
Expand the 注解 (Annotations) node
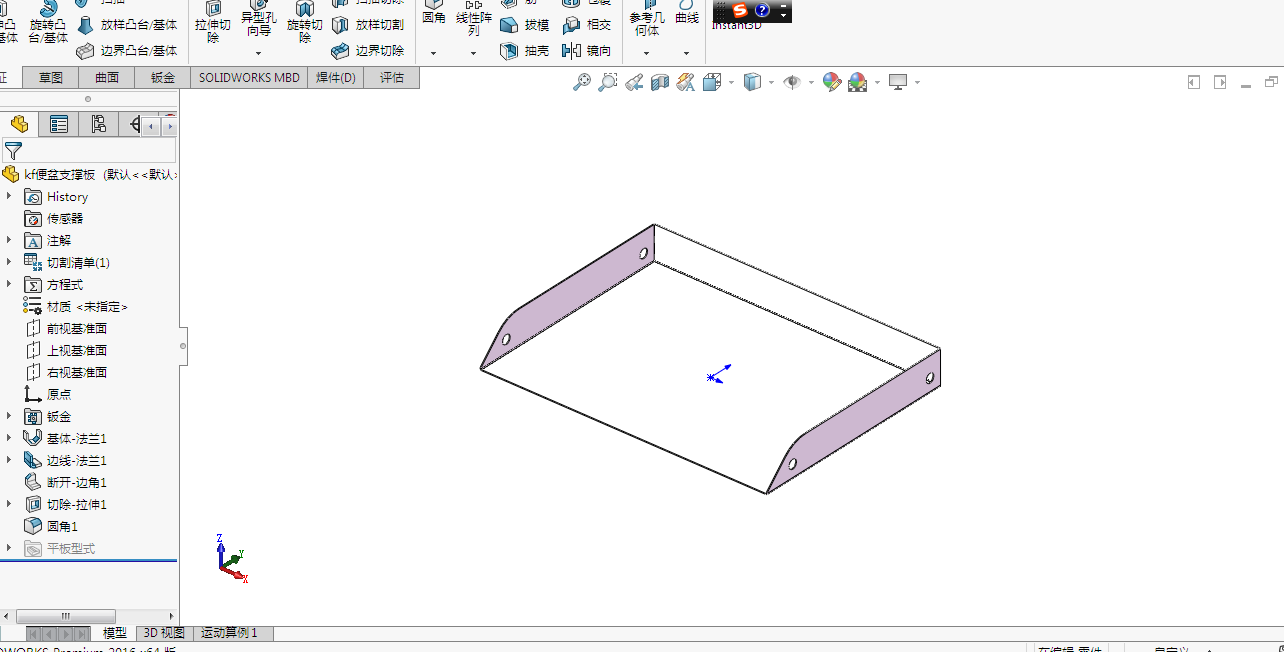8,240
